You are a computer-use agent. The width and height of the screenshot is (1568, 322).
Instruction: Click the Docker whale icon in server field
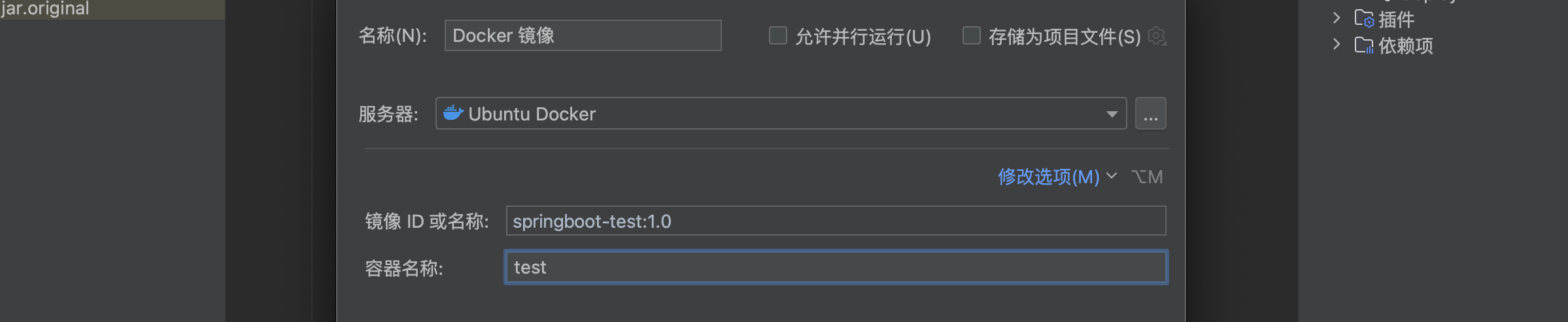point(453,113)
